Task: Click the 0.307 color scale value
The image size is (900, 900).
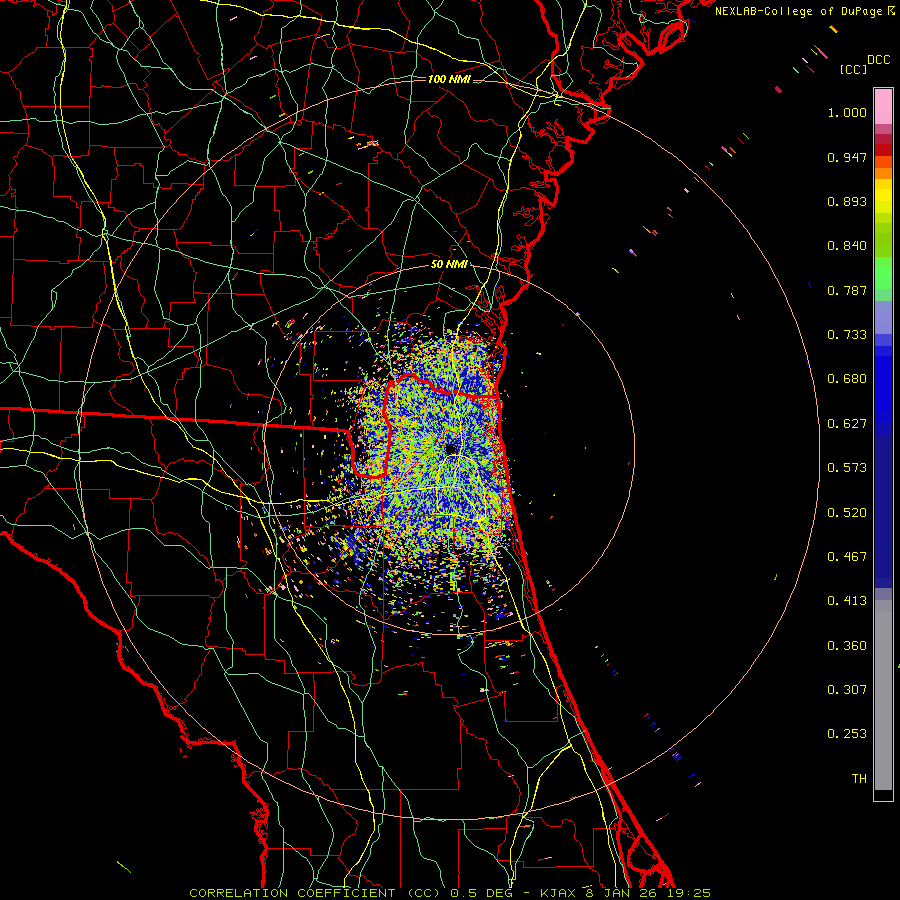Action: pos(847,690)
